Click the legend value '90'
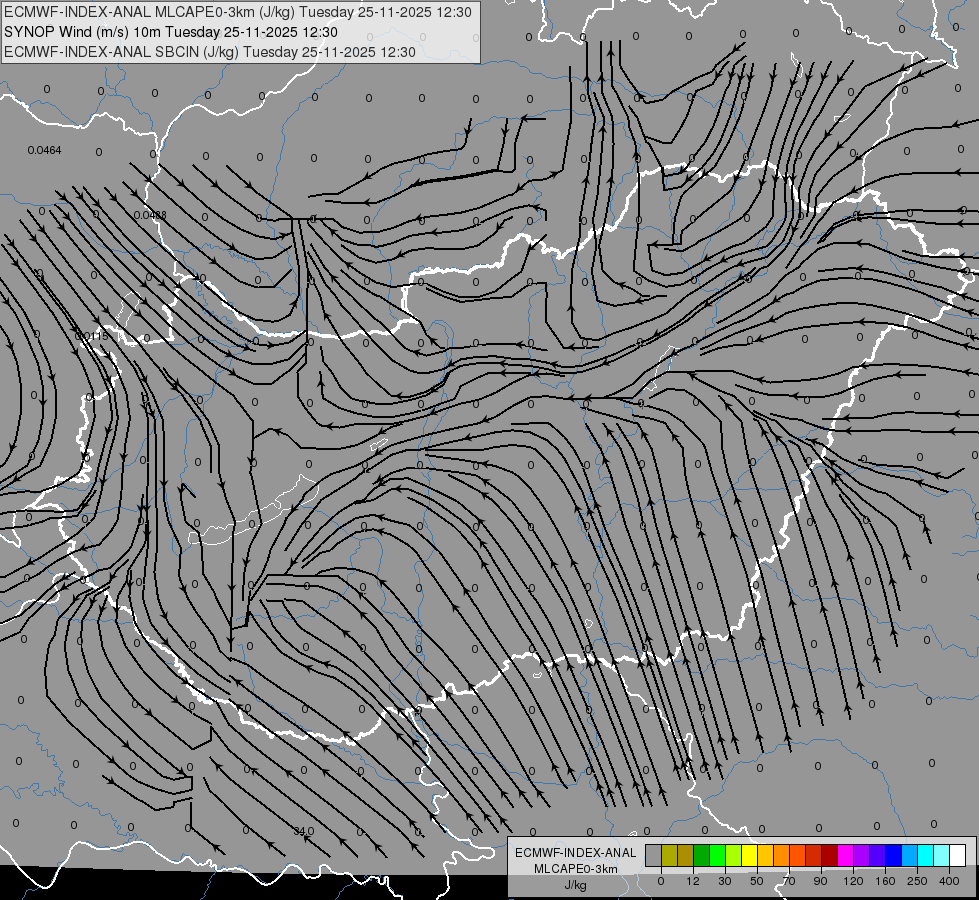Screen dimensions: 979x900 tap(820, 881)
